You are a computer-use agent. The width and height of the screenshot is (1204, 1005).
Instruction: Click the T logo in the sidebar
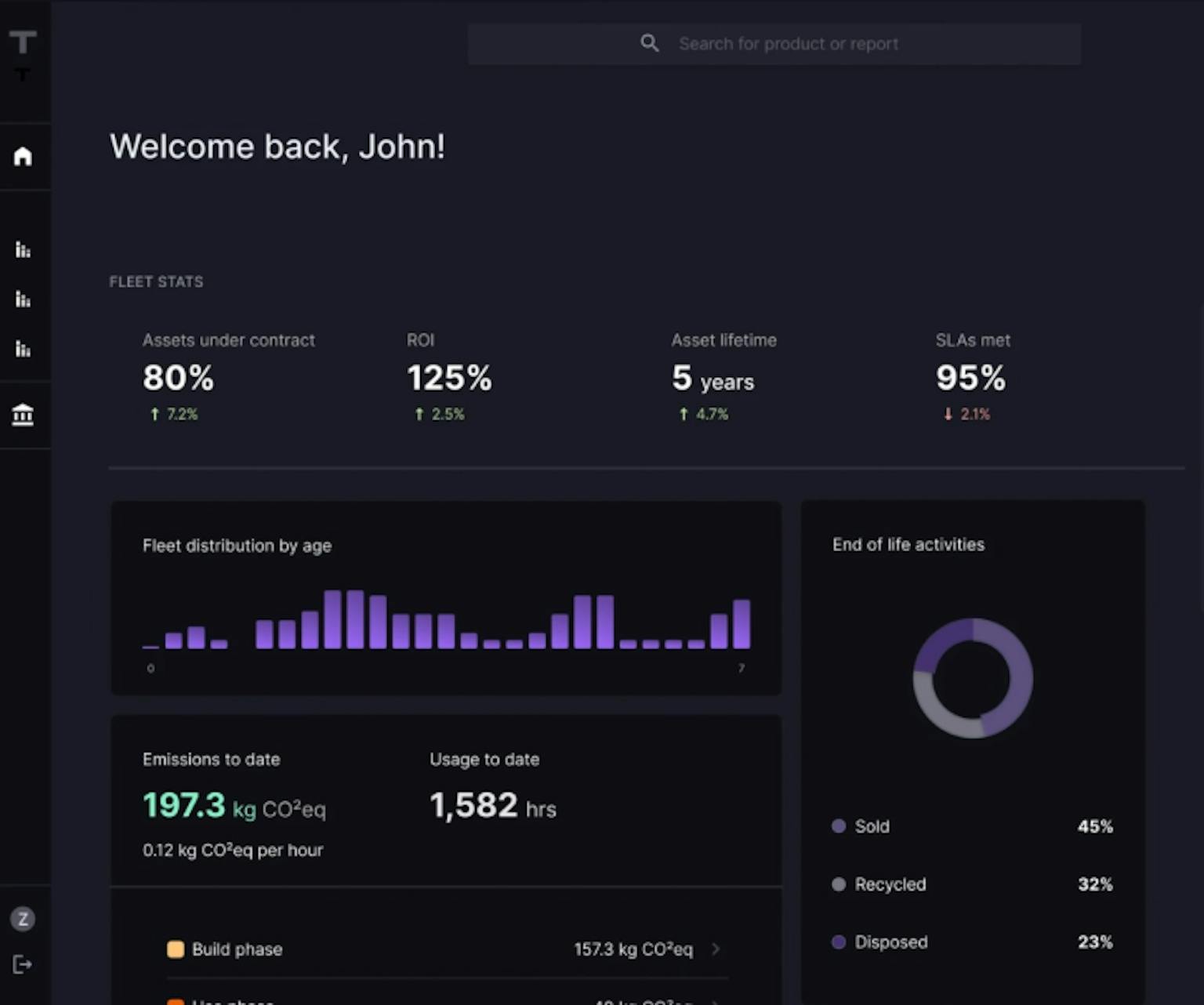[x=23, y=43]
